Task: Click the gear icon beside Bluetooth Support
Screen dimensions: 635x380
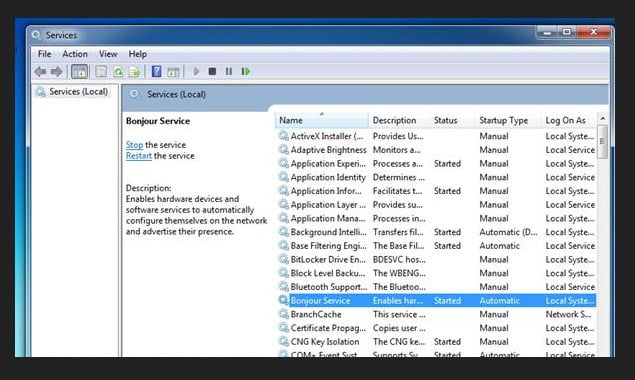Action: pyautogui.click(x=283, y=286)
